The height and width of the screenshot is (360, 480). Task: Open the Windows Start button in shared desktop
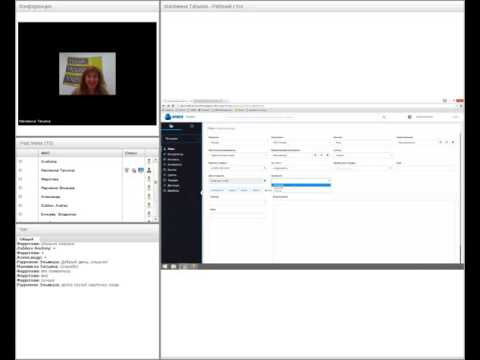coord(165,266)
